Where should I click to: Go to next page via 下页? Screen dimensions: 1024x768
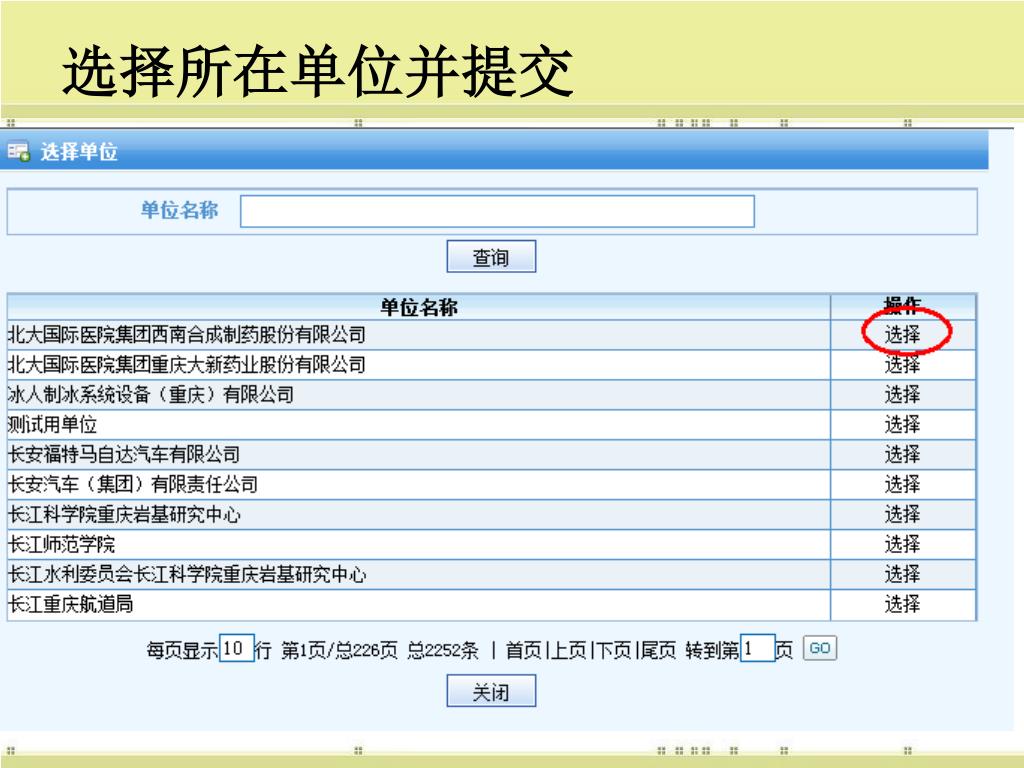(x=613, y=650)
